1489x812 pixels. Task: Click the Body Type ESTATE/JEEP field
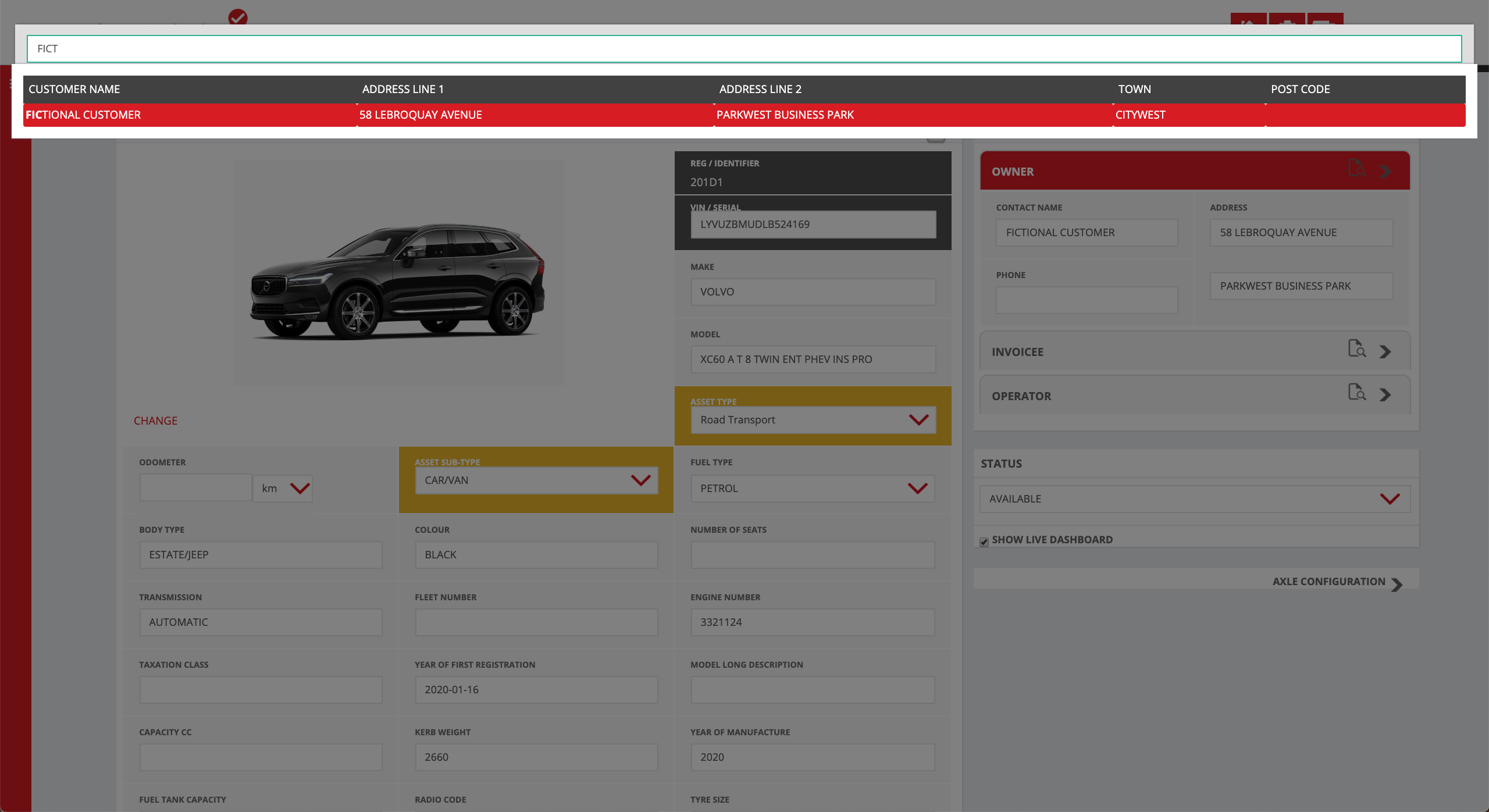(x=261, y=555)
